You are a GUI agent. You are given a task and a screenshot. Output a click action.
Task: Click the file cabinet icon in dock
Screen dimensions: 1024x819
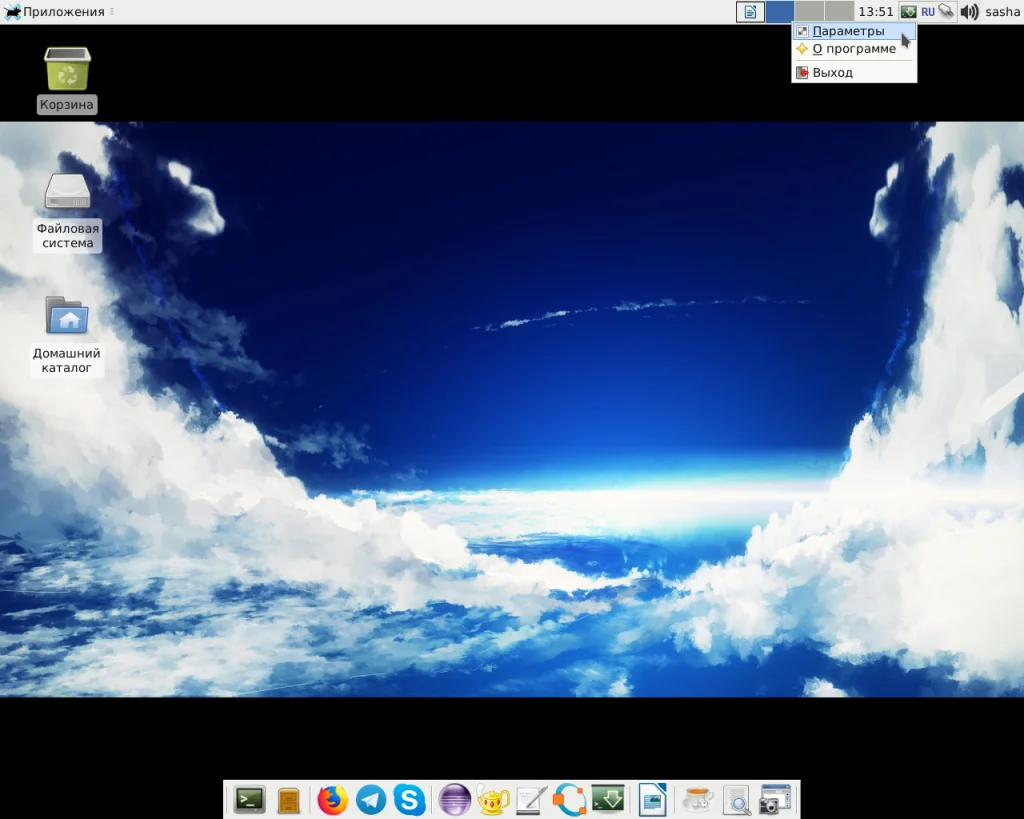point(288,801)
